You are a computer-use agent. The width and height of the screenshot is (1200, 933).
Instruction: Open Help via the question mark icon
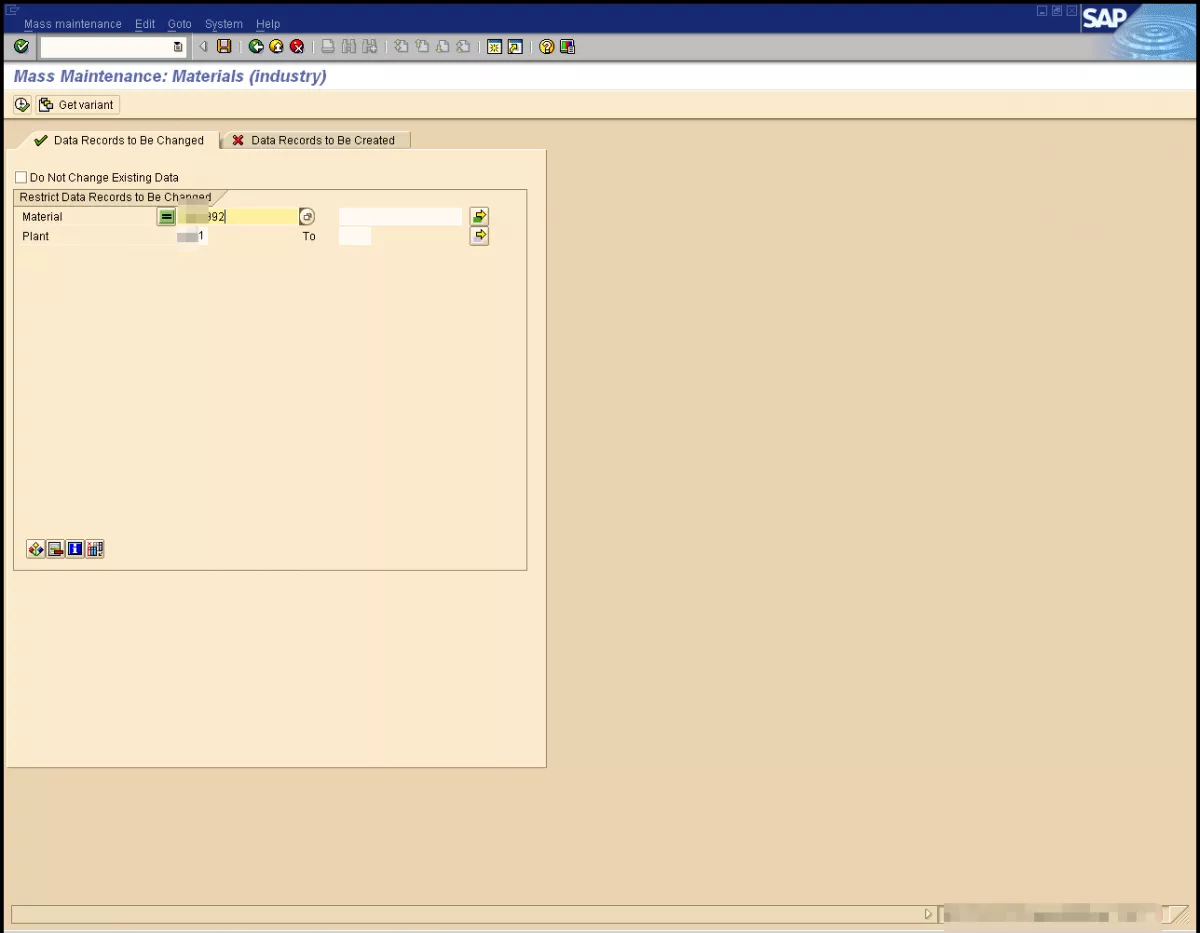pyautogui.click(x=546, y=47)
